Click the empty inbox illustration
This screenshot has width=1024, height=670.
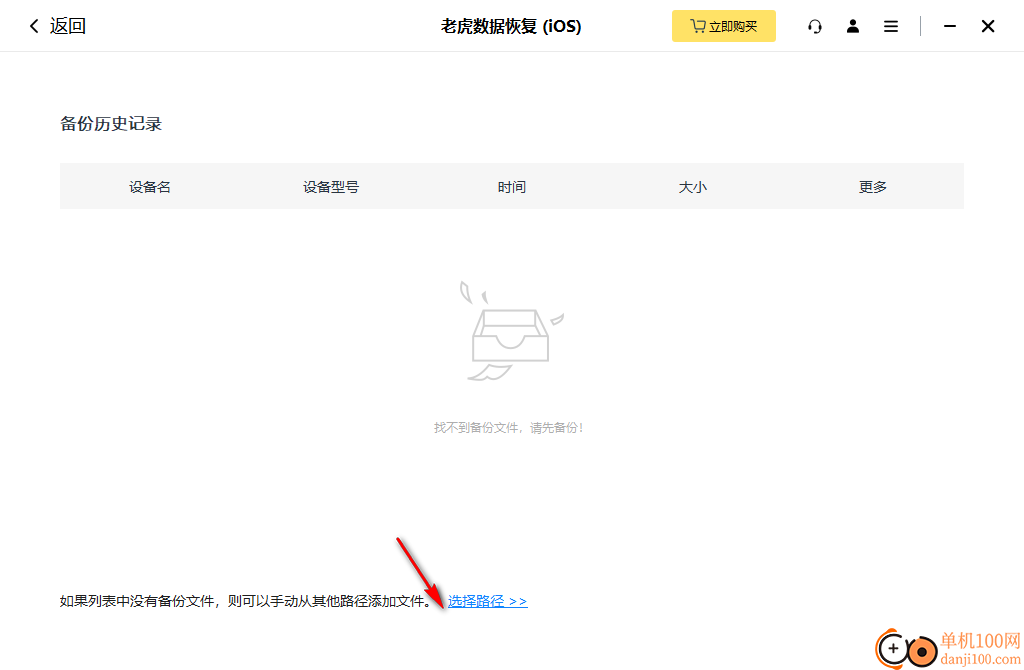click(511, 330)
